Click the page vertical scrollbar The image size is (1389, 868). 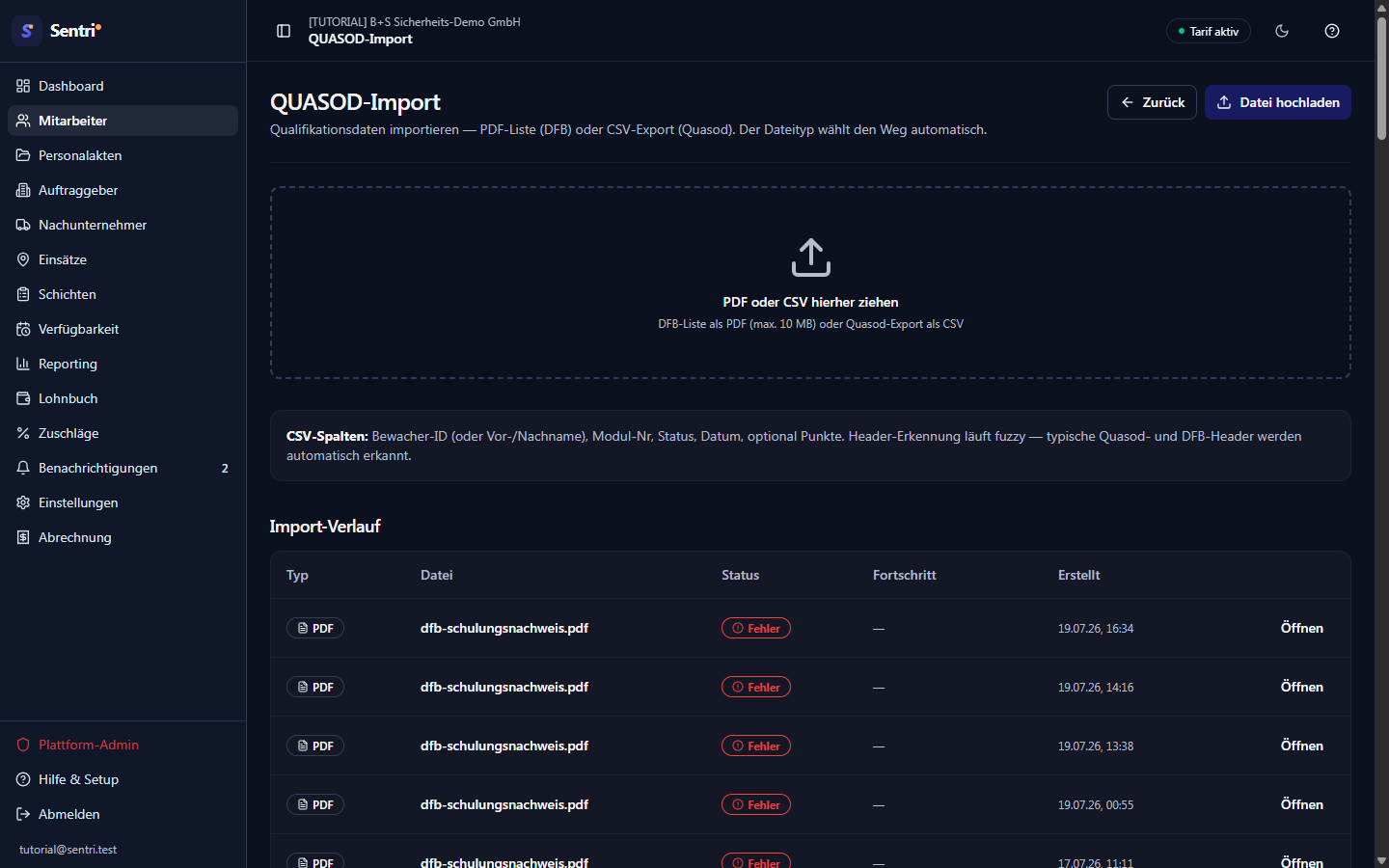point(1381,77)
